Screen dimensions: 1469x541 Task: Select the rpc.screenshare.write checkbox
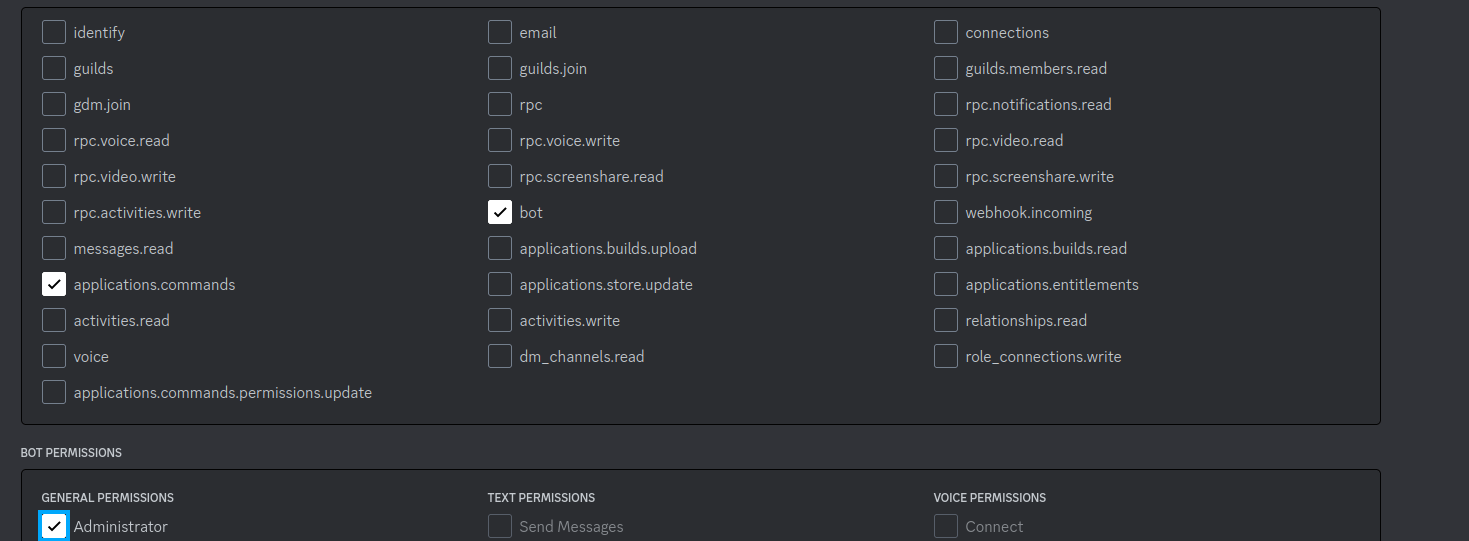(946, 177)
